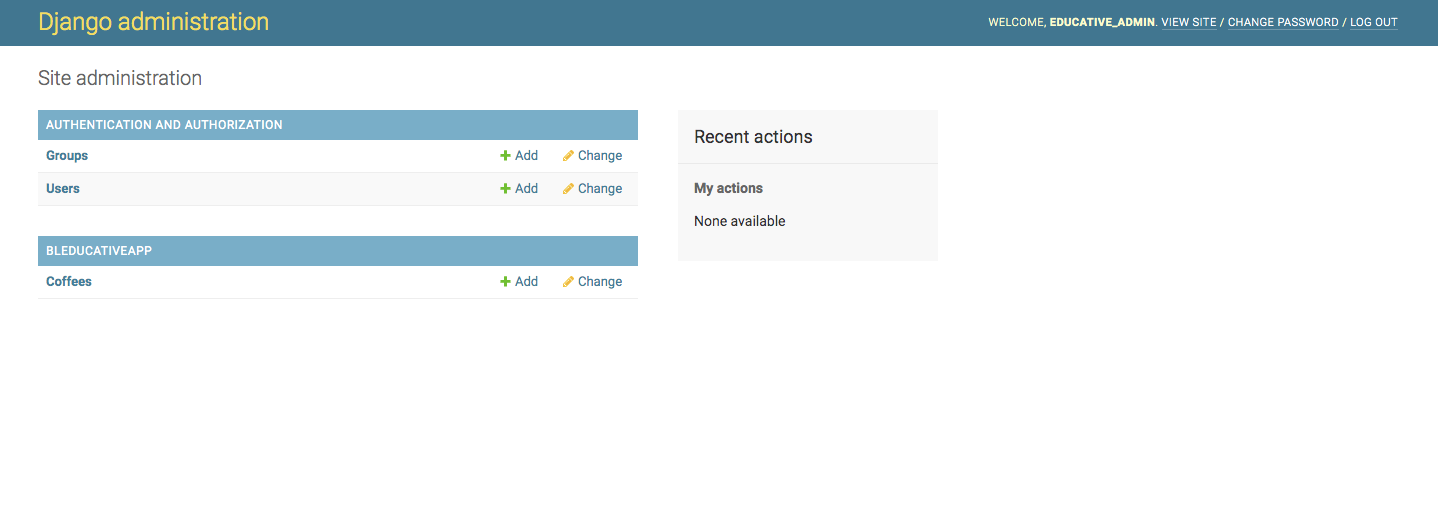Screen dimensions: 1438x510
Task: Click the Change text for Coffees
Action: coord(600,282)
